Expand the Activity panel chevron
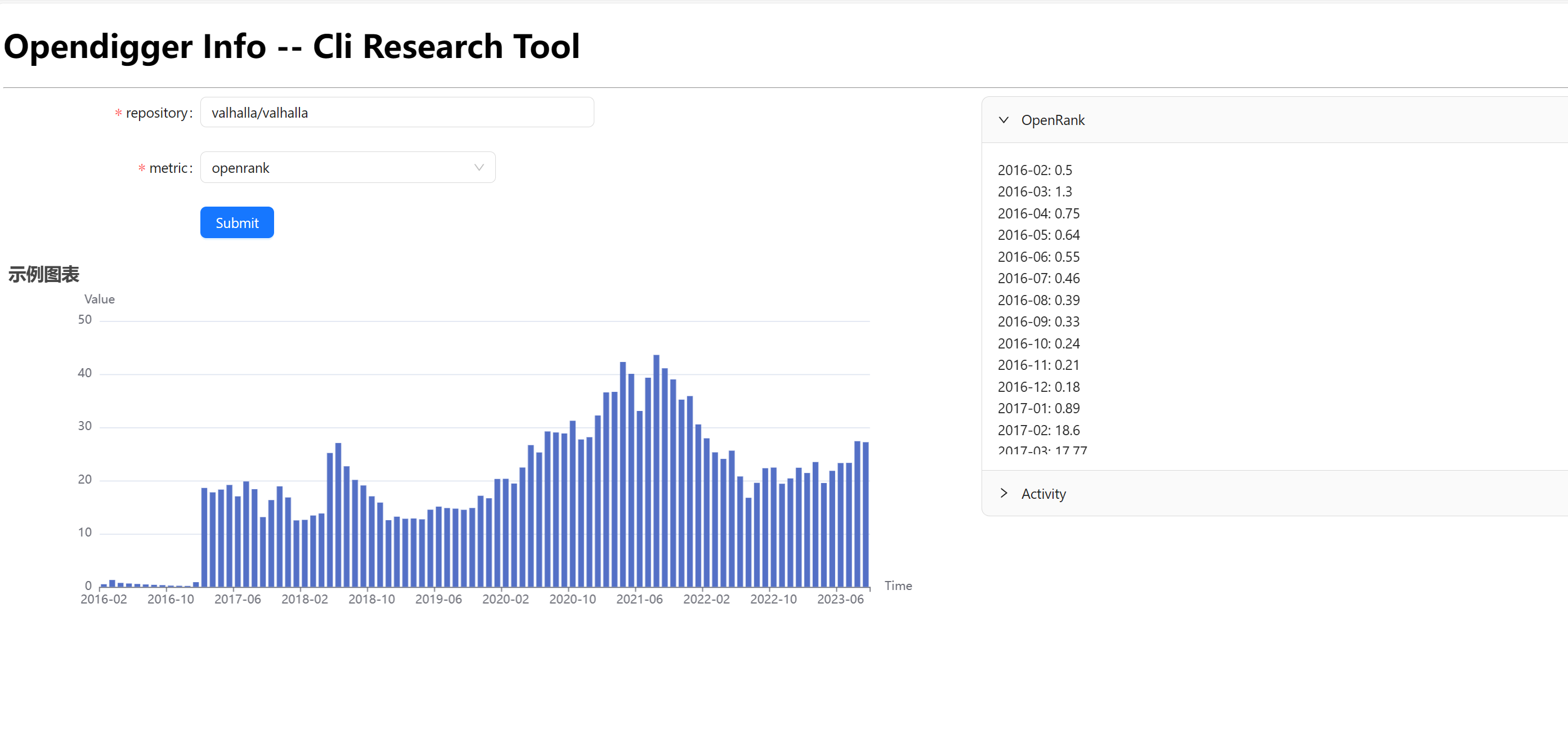Image resolution: width=1568 pixels, height=742 pixels. [1003, 494]
